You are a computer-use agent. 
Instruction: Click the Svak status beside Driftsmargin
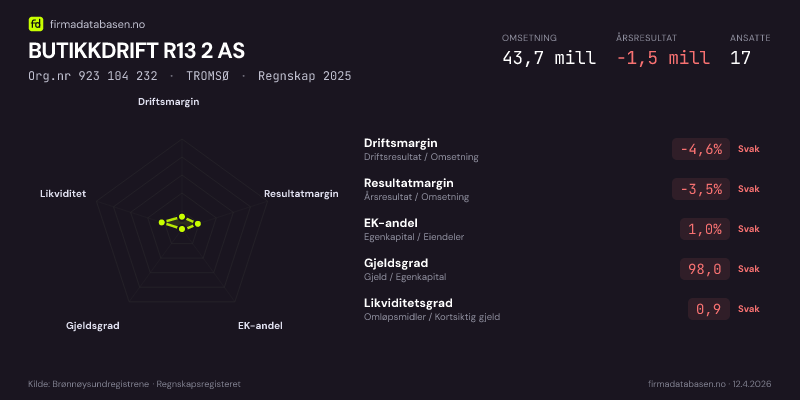point(748,149)
